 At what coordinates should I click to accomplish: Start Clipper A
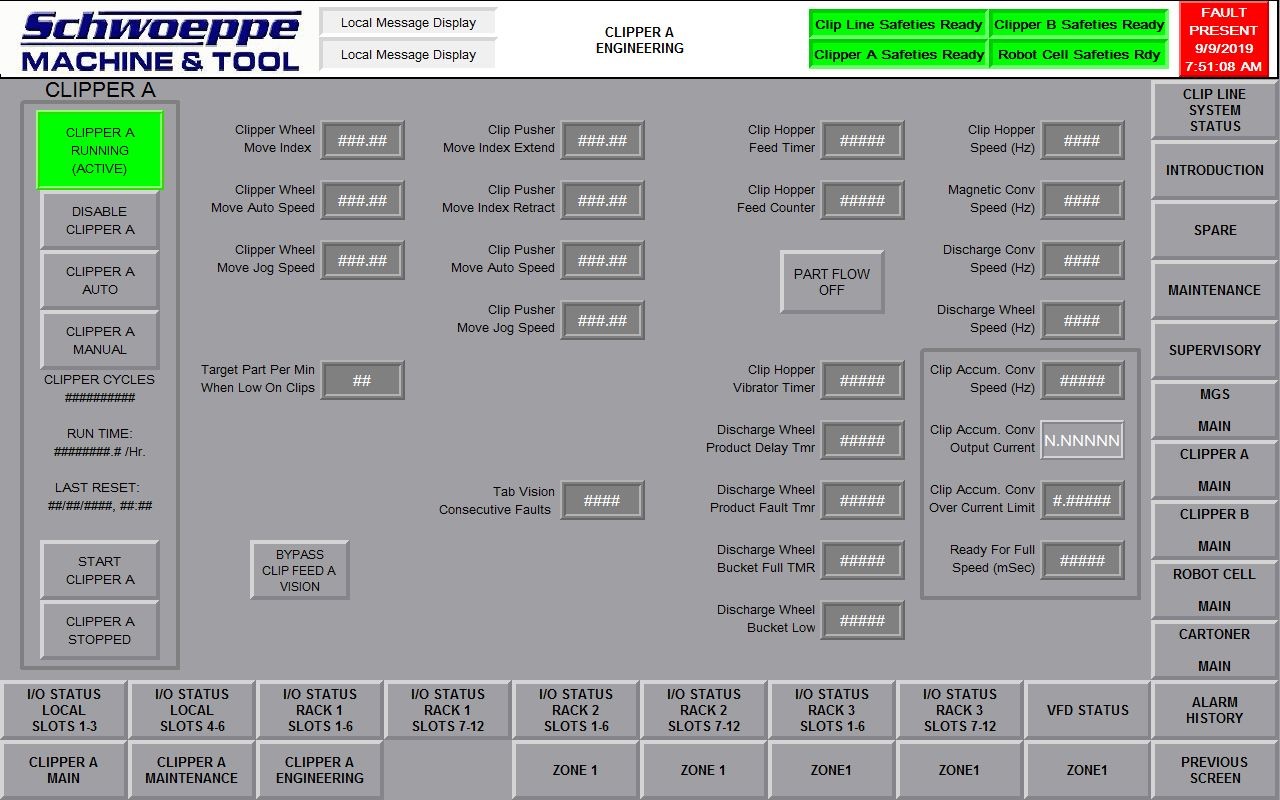100,570
